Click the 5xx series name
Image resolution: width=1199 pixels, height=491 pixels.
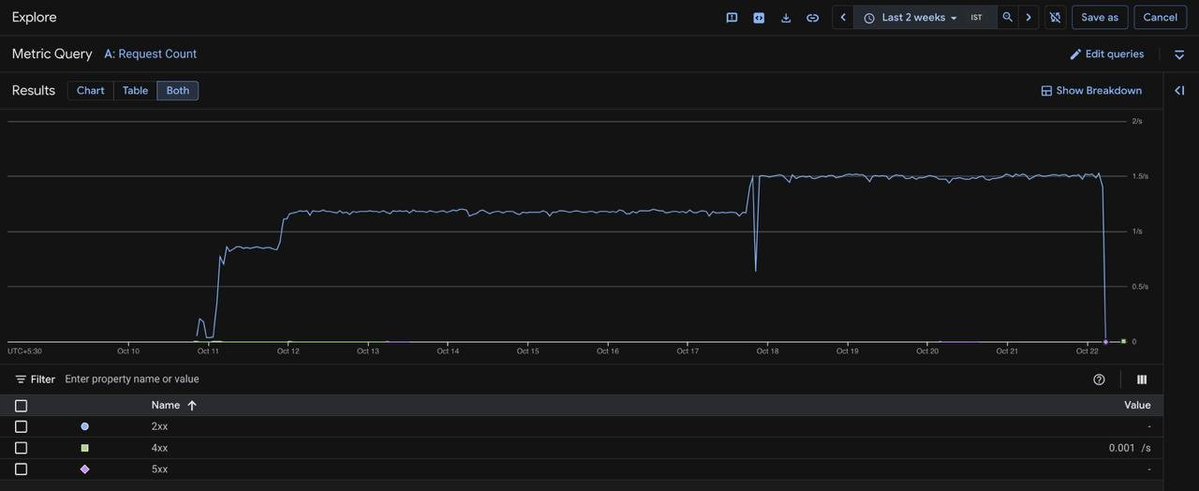click(x=159, y=469)
